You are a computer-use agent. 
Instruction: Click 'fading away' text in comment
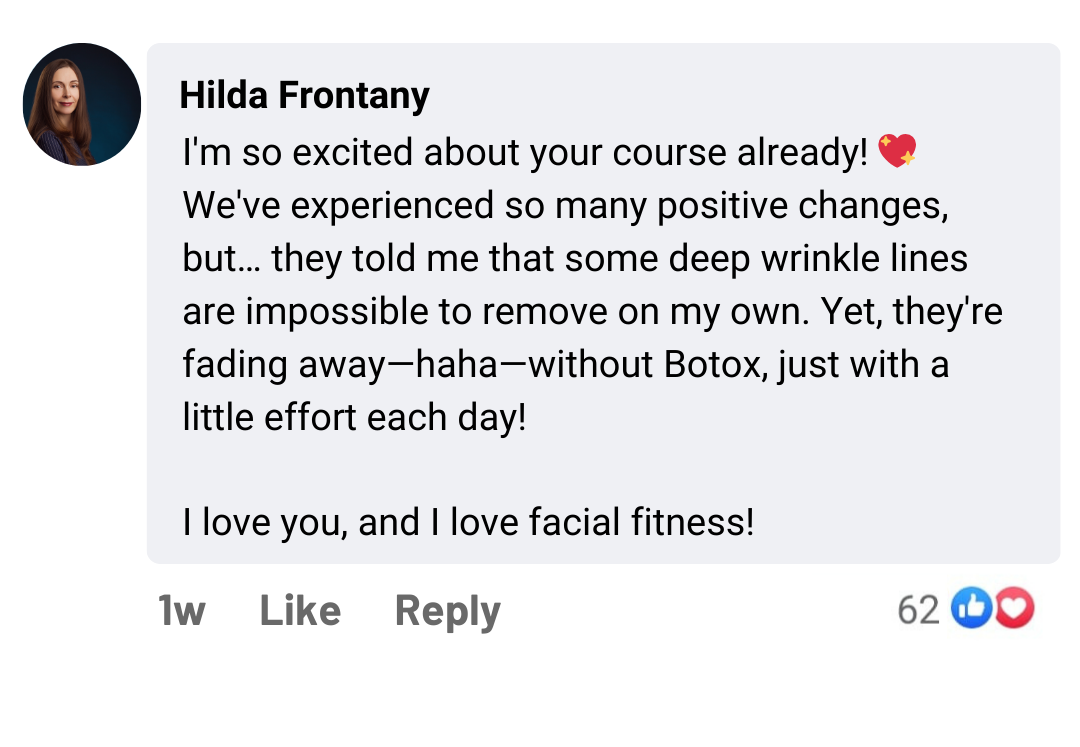(283, 365)
